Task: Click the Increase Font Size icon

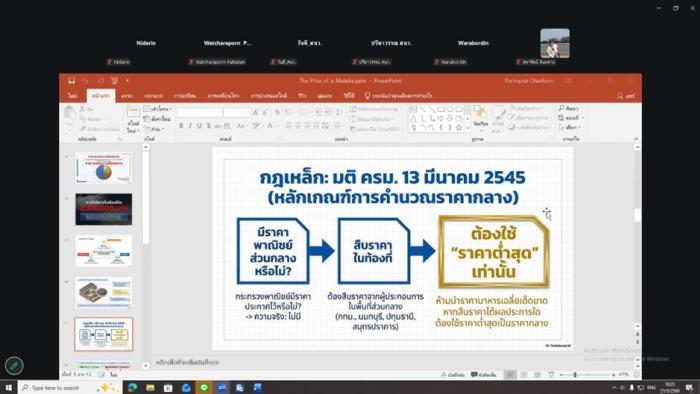Action: 256,112
